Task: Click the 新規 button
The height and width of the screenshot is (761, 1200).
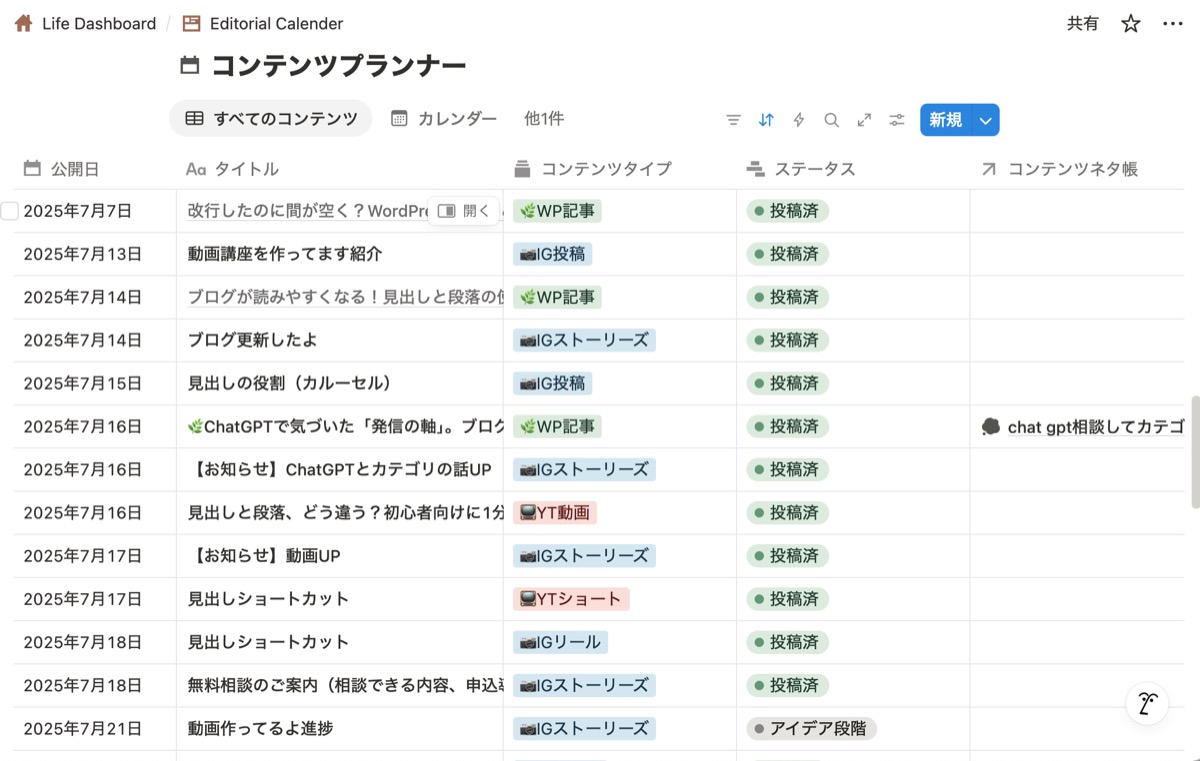Action: pos(945,120)
